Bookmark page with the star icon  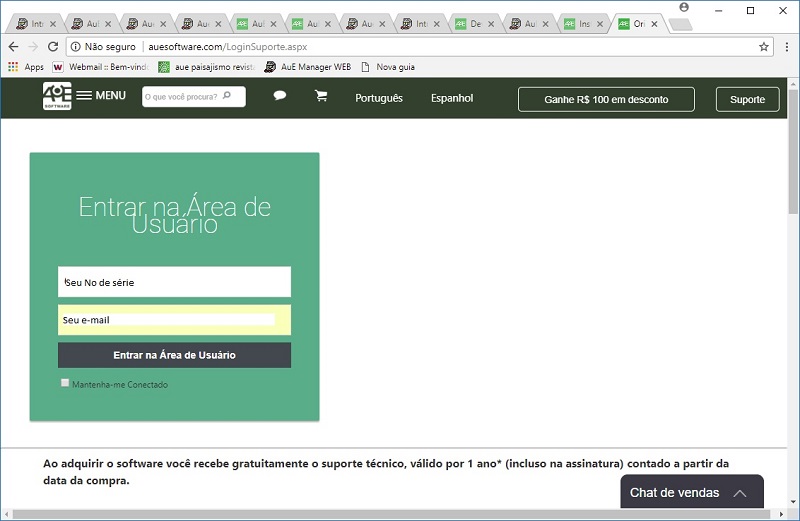pyautogui.click(x=764, y=47)
